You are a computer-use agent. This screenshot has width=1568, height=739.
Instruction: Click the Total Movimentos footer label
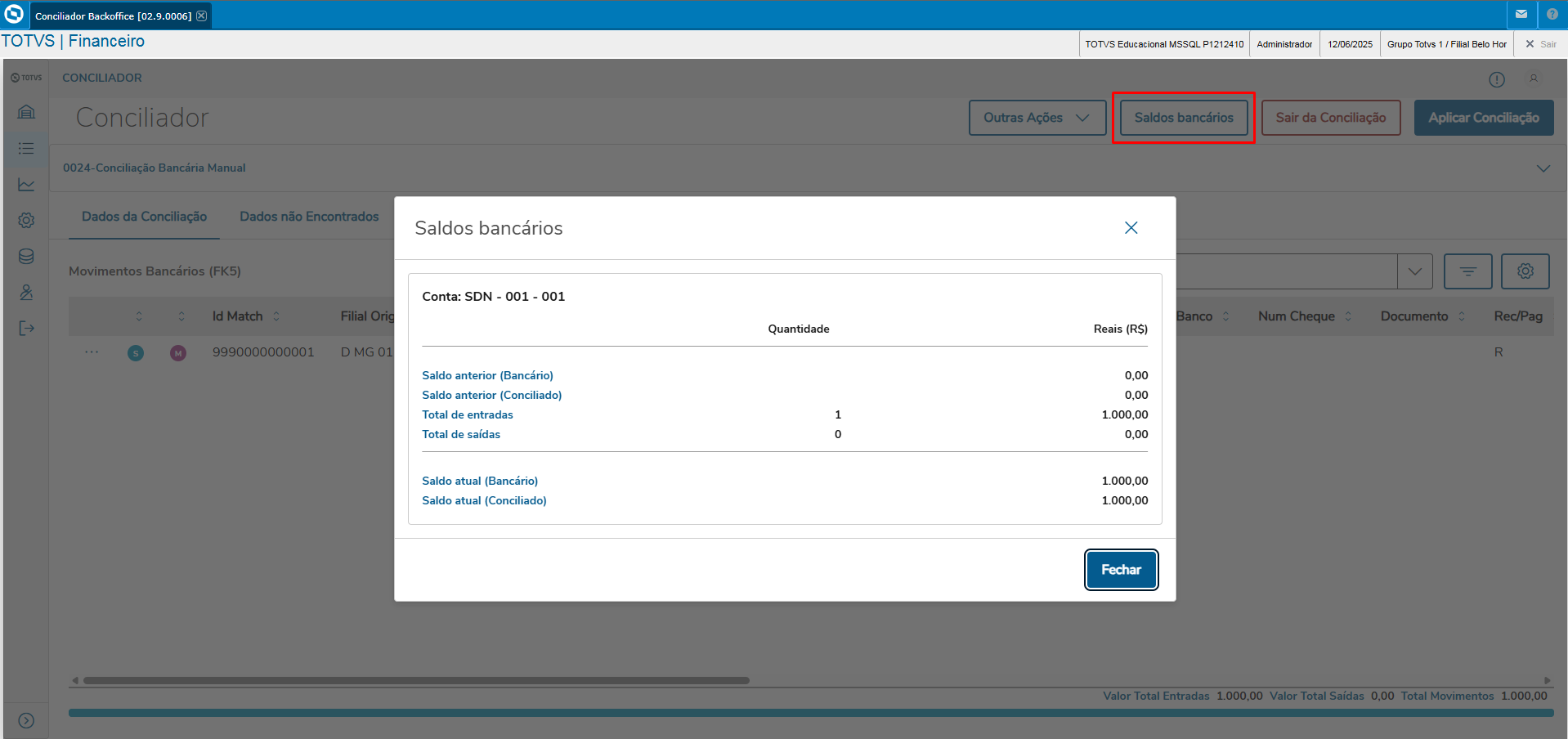[x=1447, y=696]
